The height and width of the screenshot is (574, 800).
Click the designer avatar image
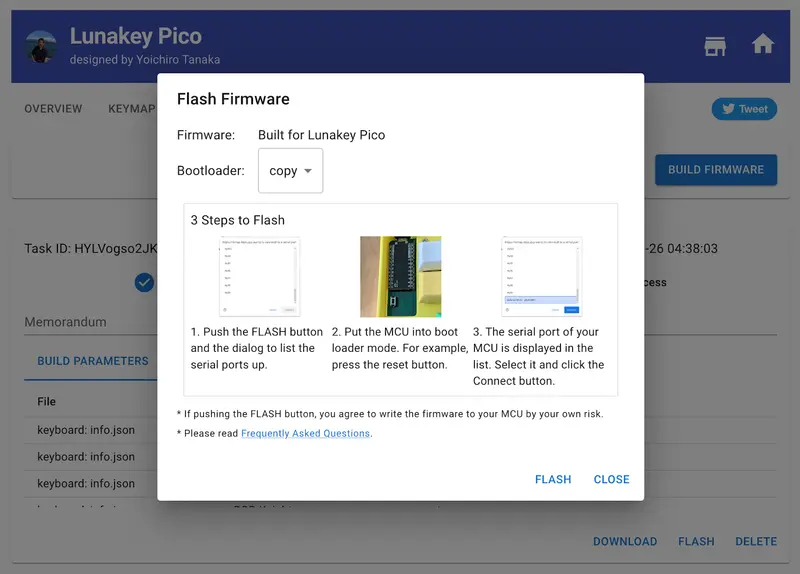pyautogui.click(x=41, y=47)
